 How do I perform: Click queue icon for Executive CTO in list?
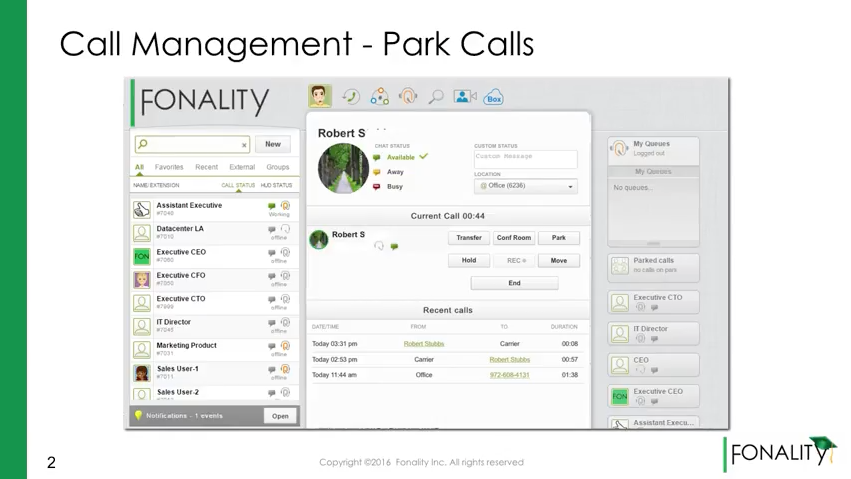[285, 299]
